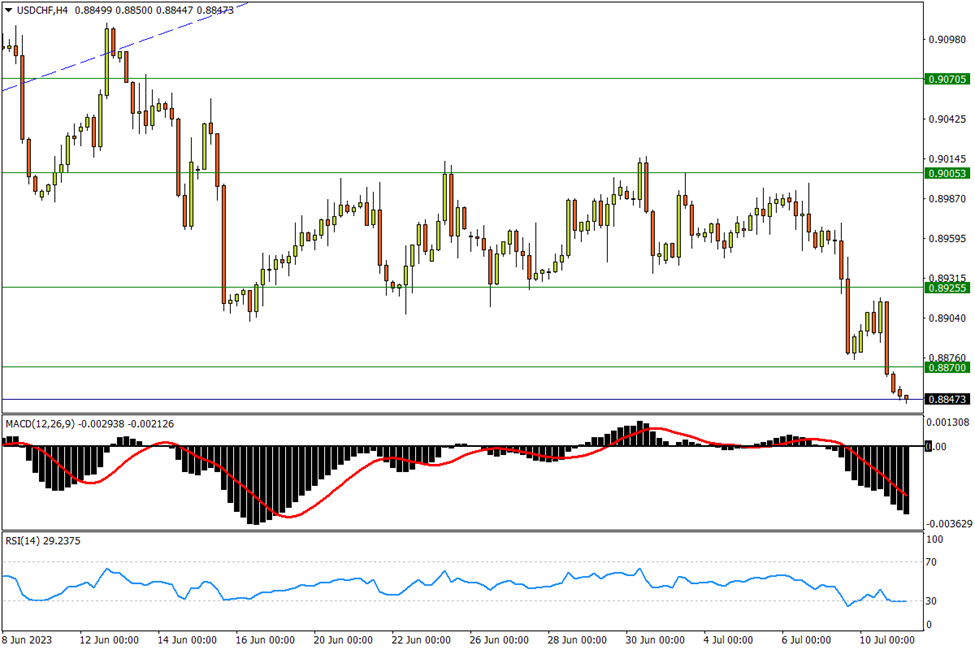The height and width of the screenshot is (650, 975).
Task: Click the USDCHF,H4 symbol title
Action: 50,11
